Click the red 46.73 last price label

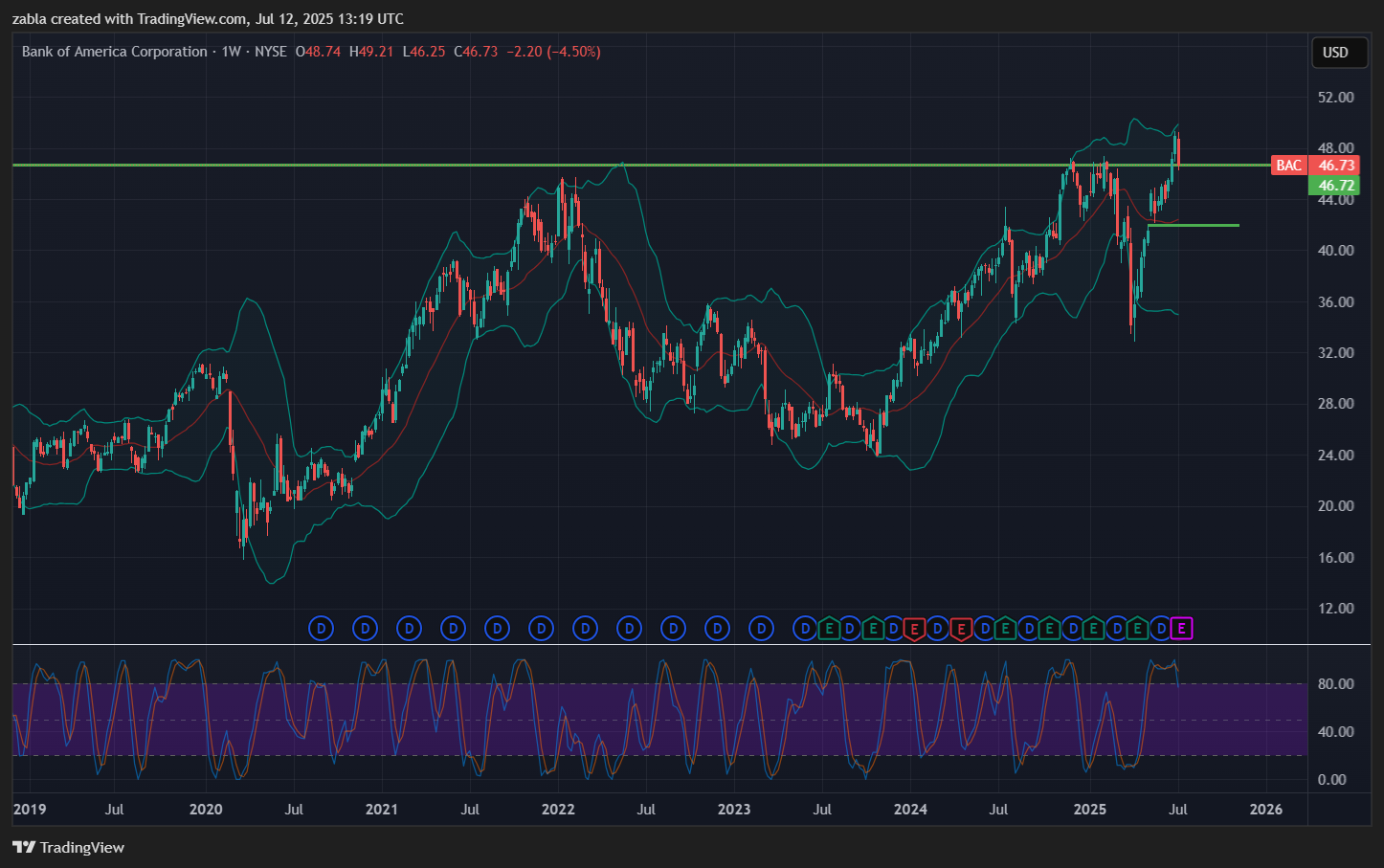pos(1334,166)
